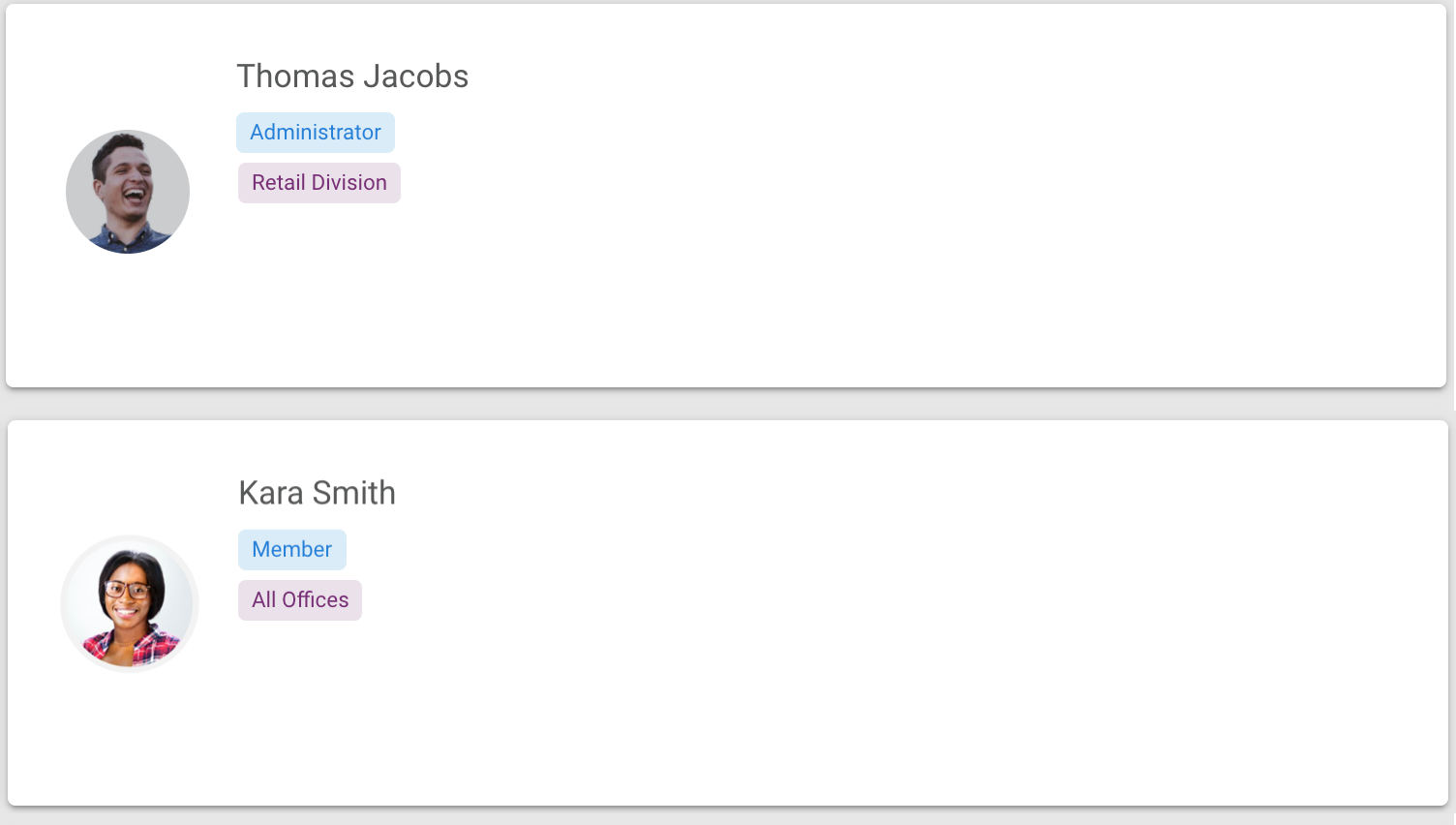Open Kara Smith's profile photo
Image resolution: width=1456 pixels, height=825 pixels.
(x=130, y=604)
